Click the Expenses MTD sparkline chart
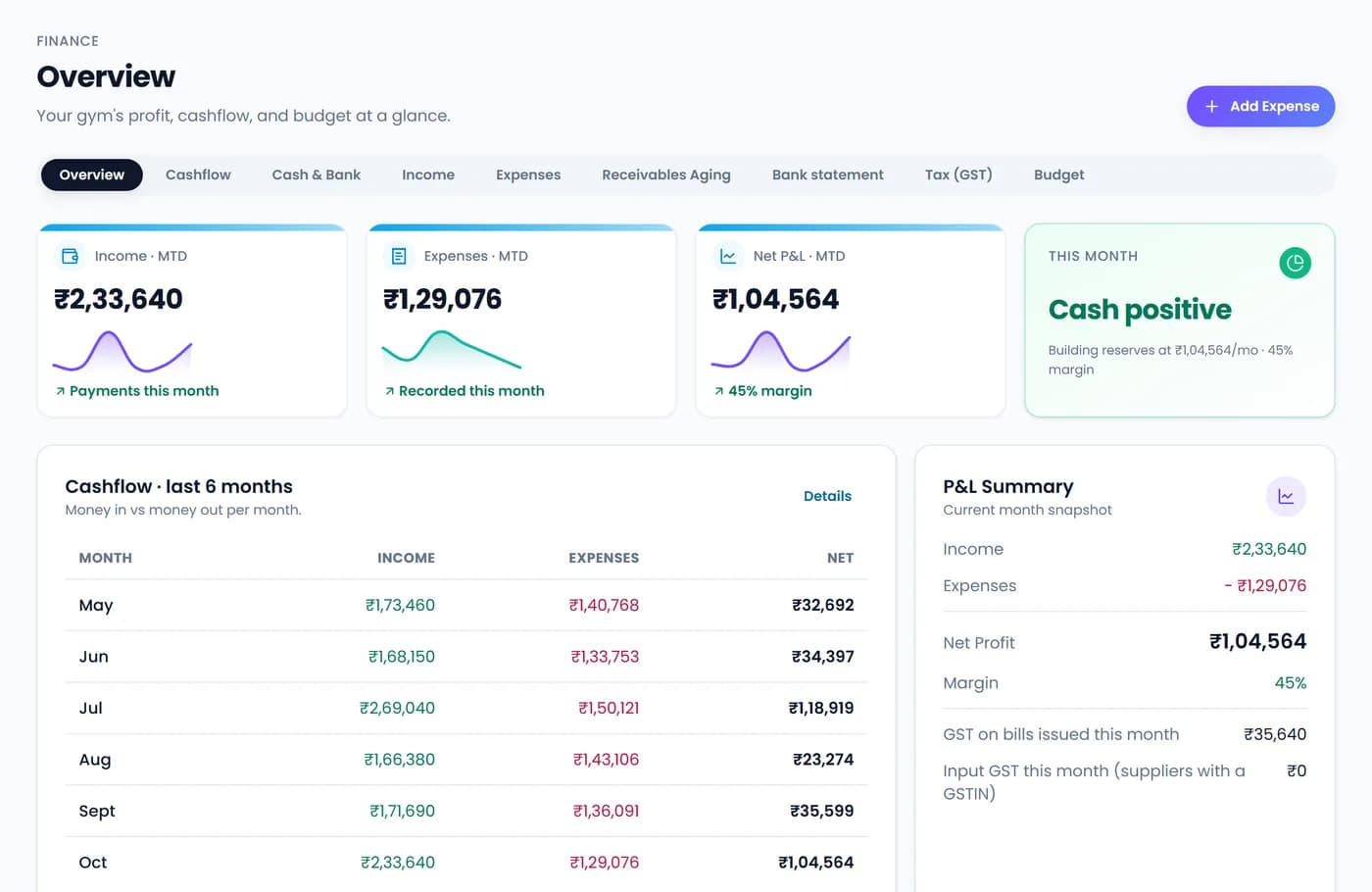The height and width of the screenshot is (892, 1372). (x=452, y=351)
